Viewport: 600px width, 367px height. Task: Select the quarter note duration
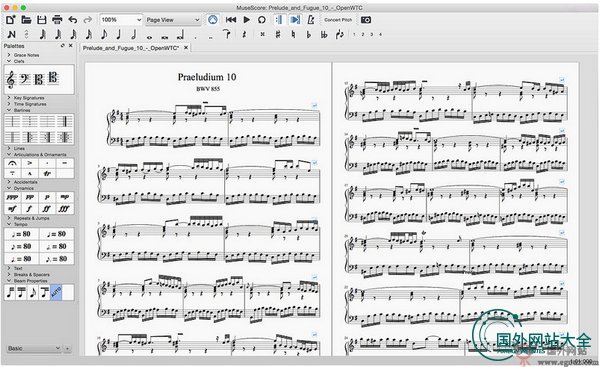tap(119, 34)
